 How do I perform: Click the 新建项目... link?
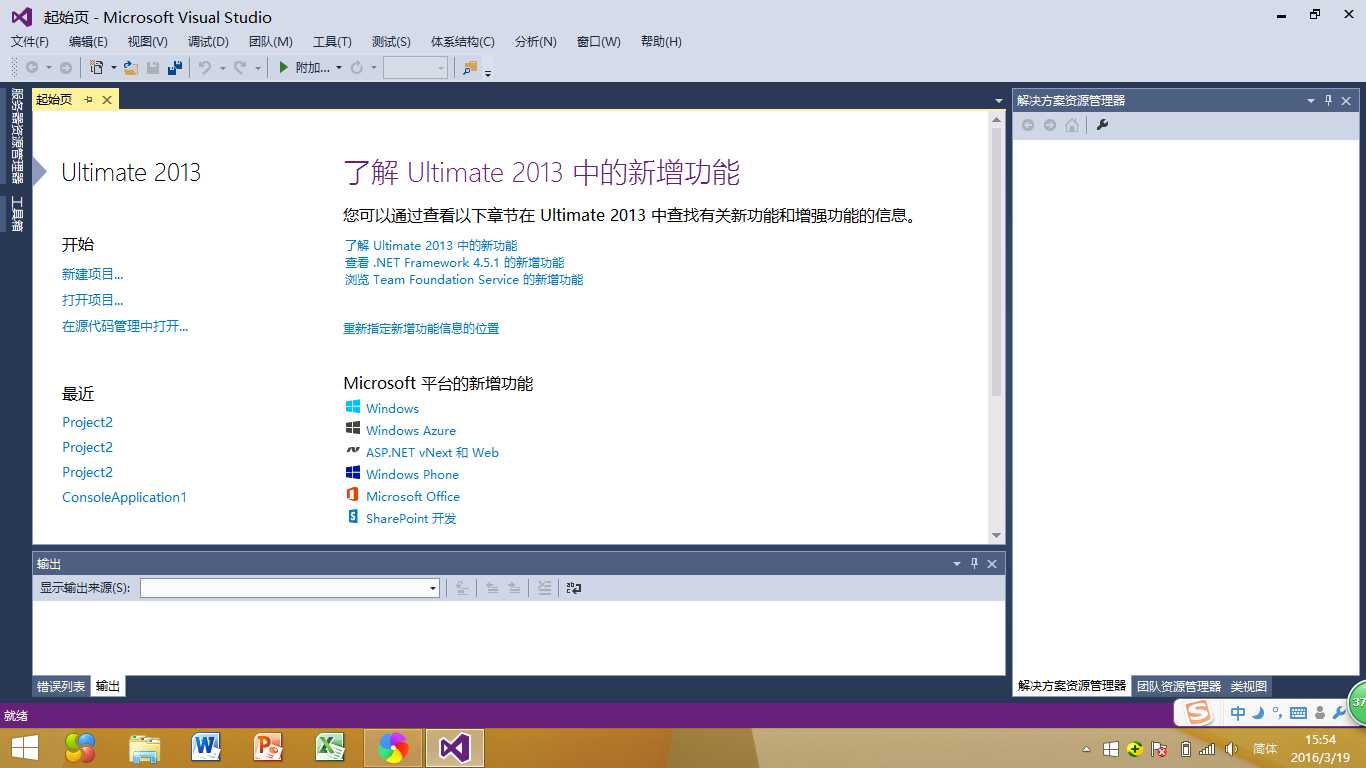click(x=93, y=274)
